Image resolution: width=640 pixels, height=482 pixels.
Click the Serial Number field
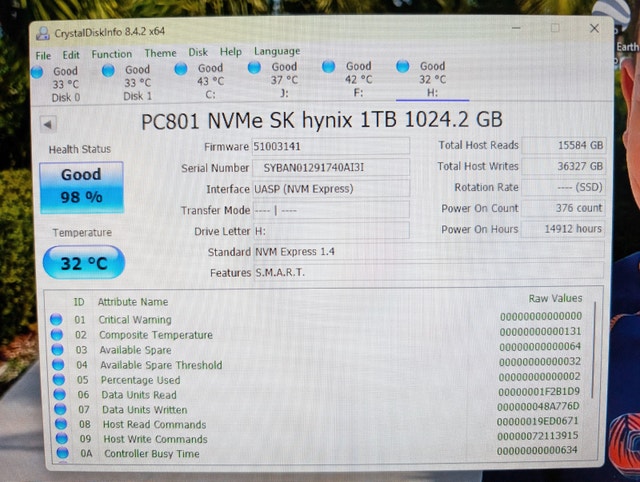[x=331, y=168]
